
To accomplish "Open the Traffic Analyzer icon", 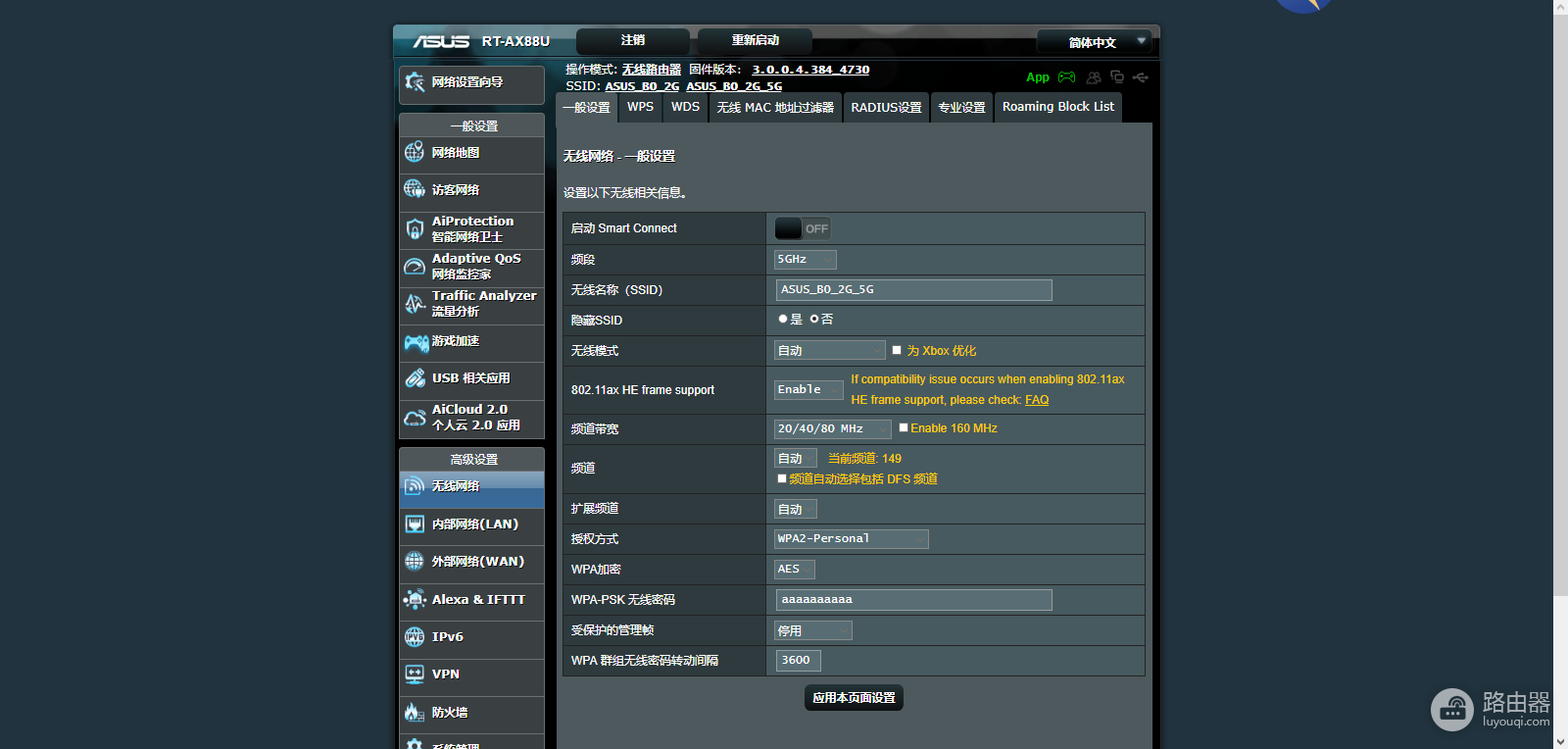I will pos(415,304).
